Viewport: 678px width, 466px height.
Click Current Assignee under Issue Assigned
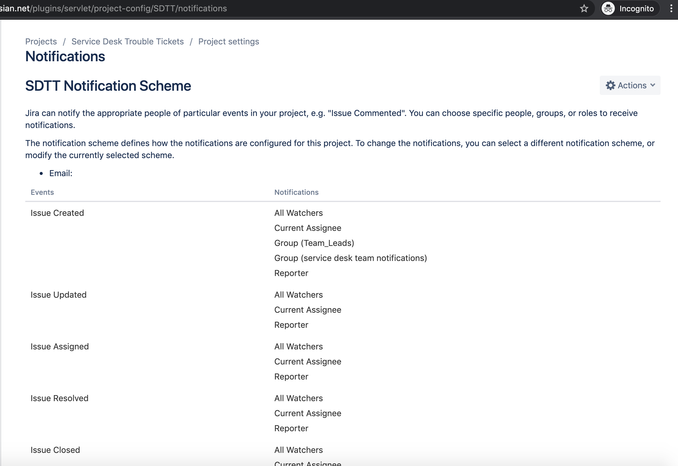(x=307, y=362)
